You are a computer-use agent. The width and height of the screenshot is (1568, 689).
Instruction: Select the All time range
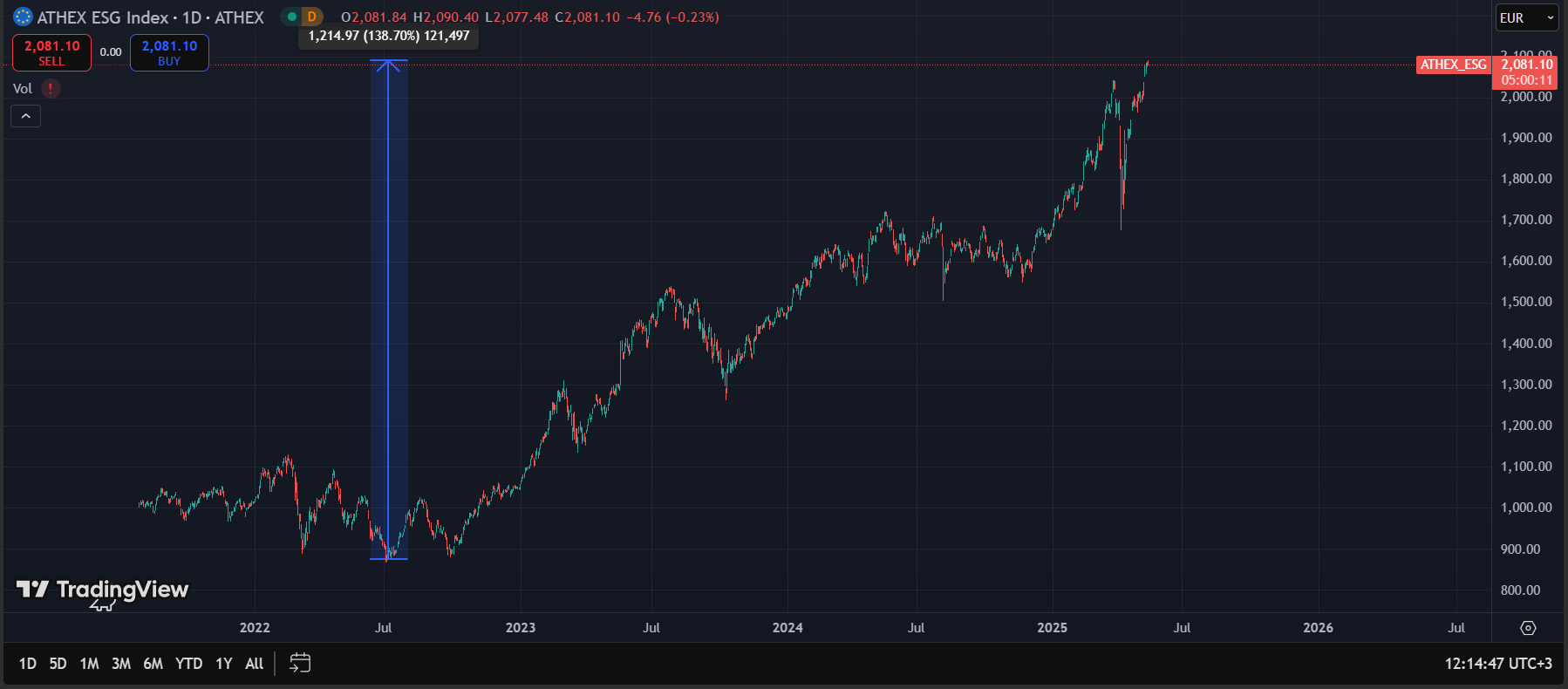[254, 664]
